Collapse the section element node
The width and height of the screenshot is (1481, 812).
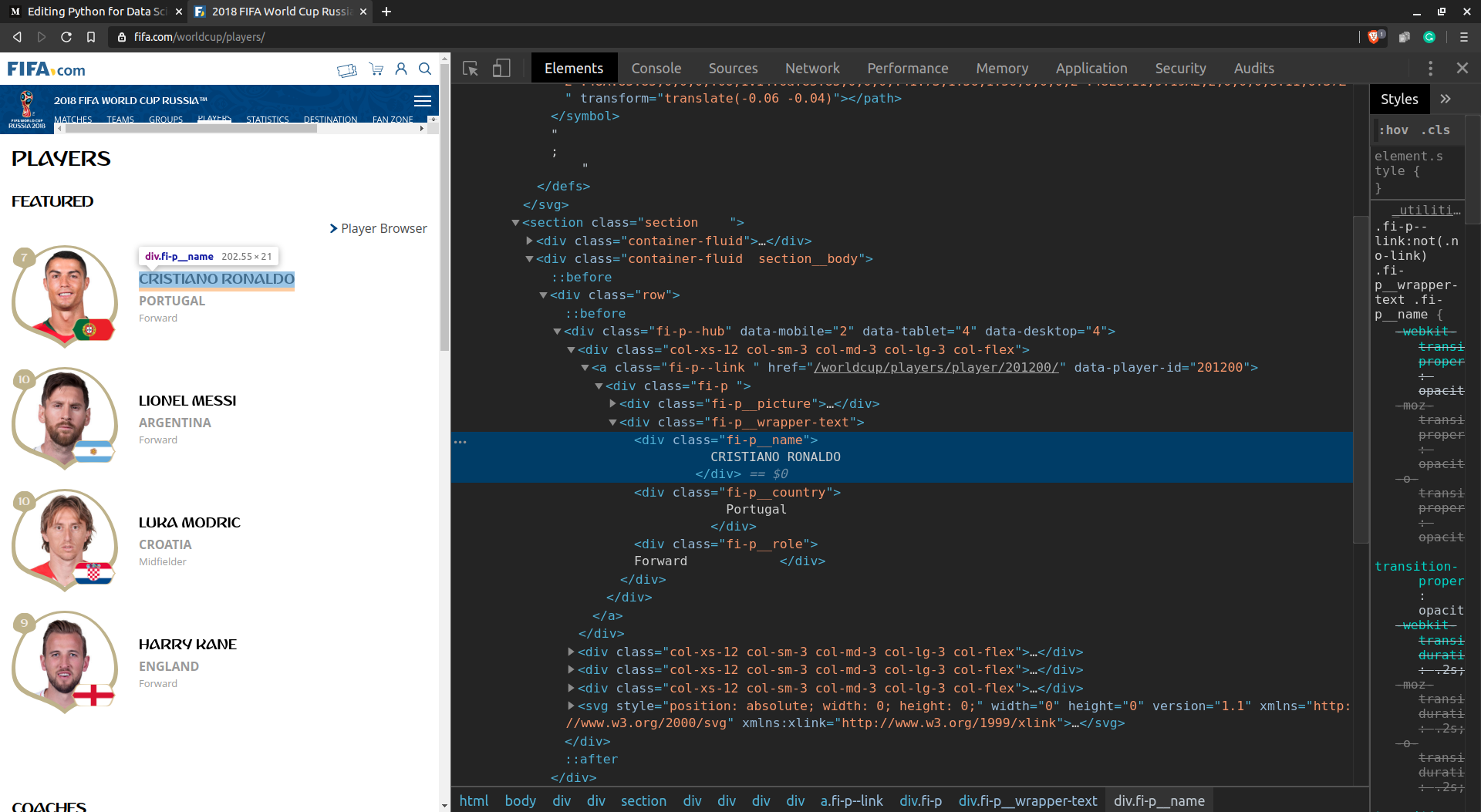pyautogui.click(x=515, y=223)
